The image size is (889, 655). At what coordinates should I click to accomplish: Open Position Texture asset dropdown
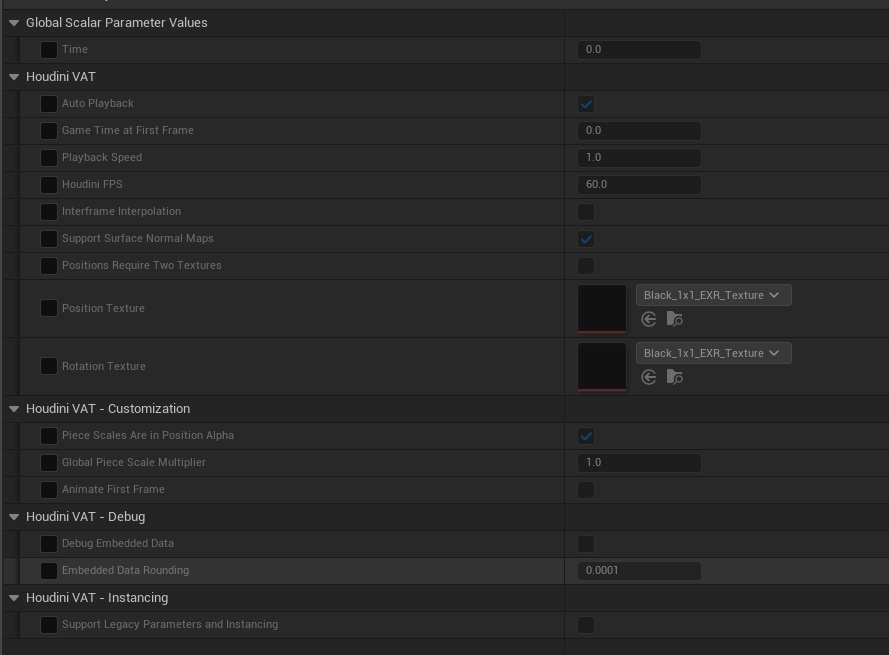[x=713, y=295]
